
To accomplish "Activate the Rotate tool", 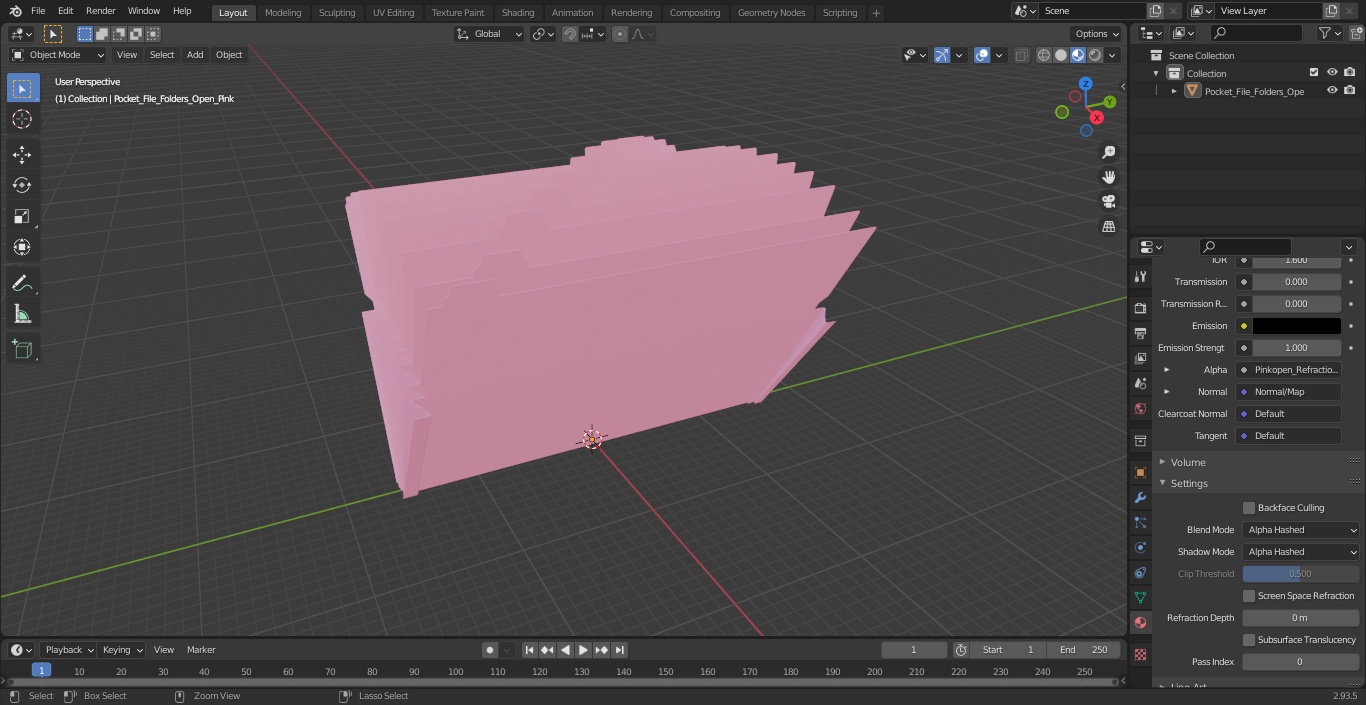I will [22, 185].
